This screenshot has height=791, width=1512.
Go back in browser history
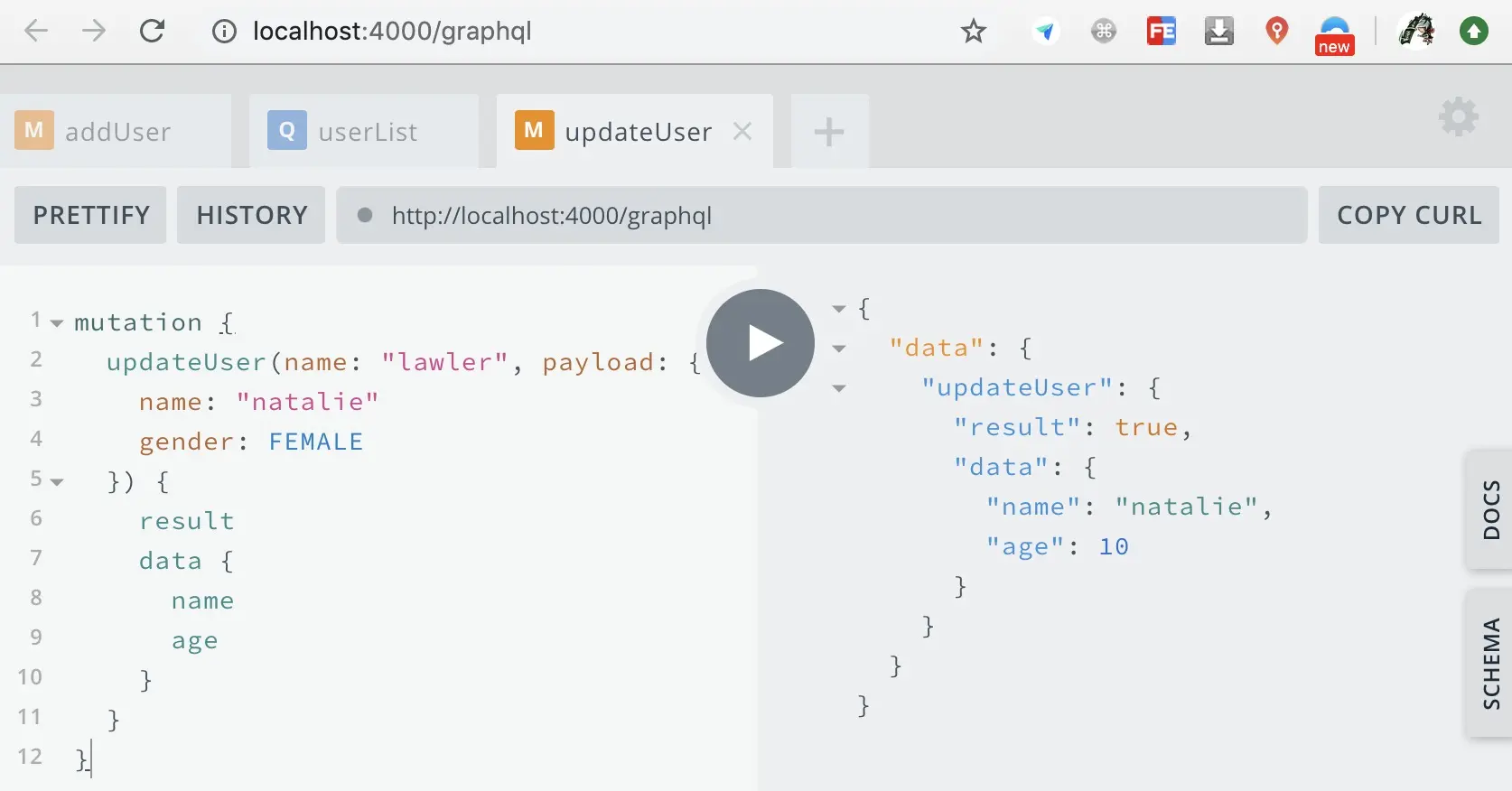36,31
